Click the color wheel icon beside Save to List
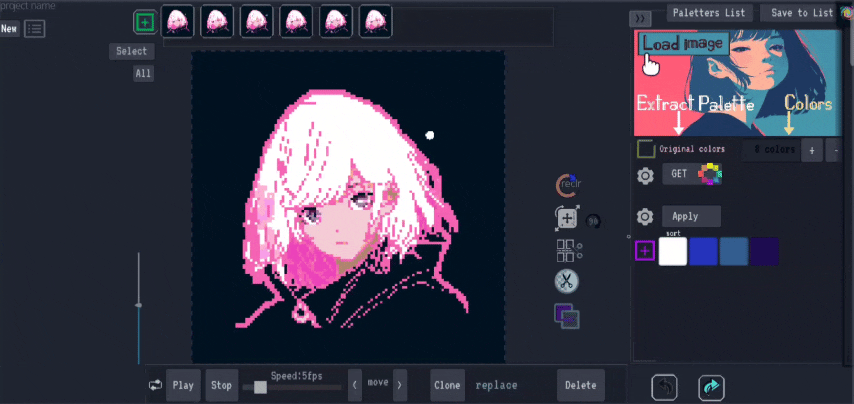 pyautogui.click(x=847, y=13)
